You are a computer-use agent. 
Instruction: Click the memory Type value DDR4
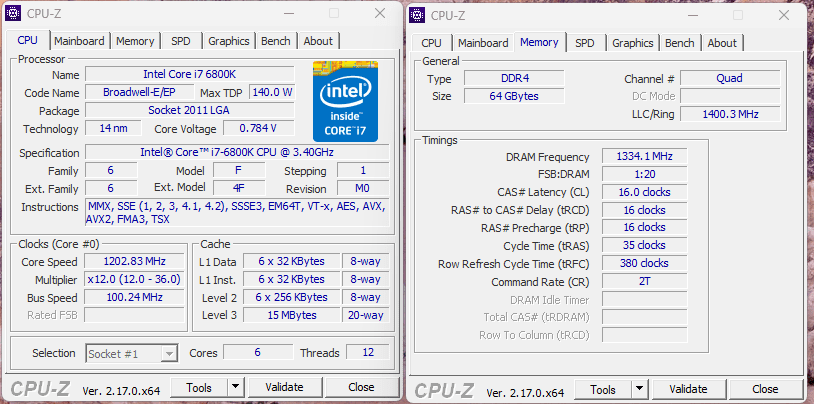click(514, 78)
